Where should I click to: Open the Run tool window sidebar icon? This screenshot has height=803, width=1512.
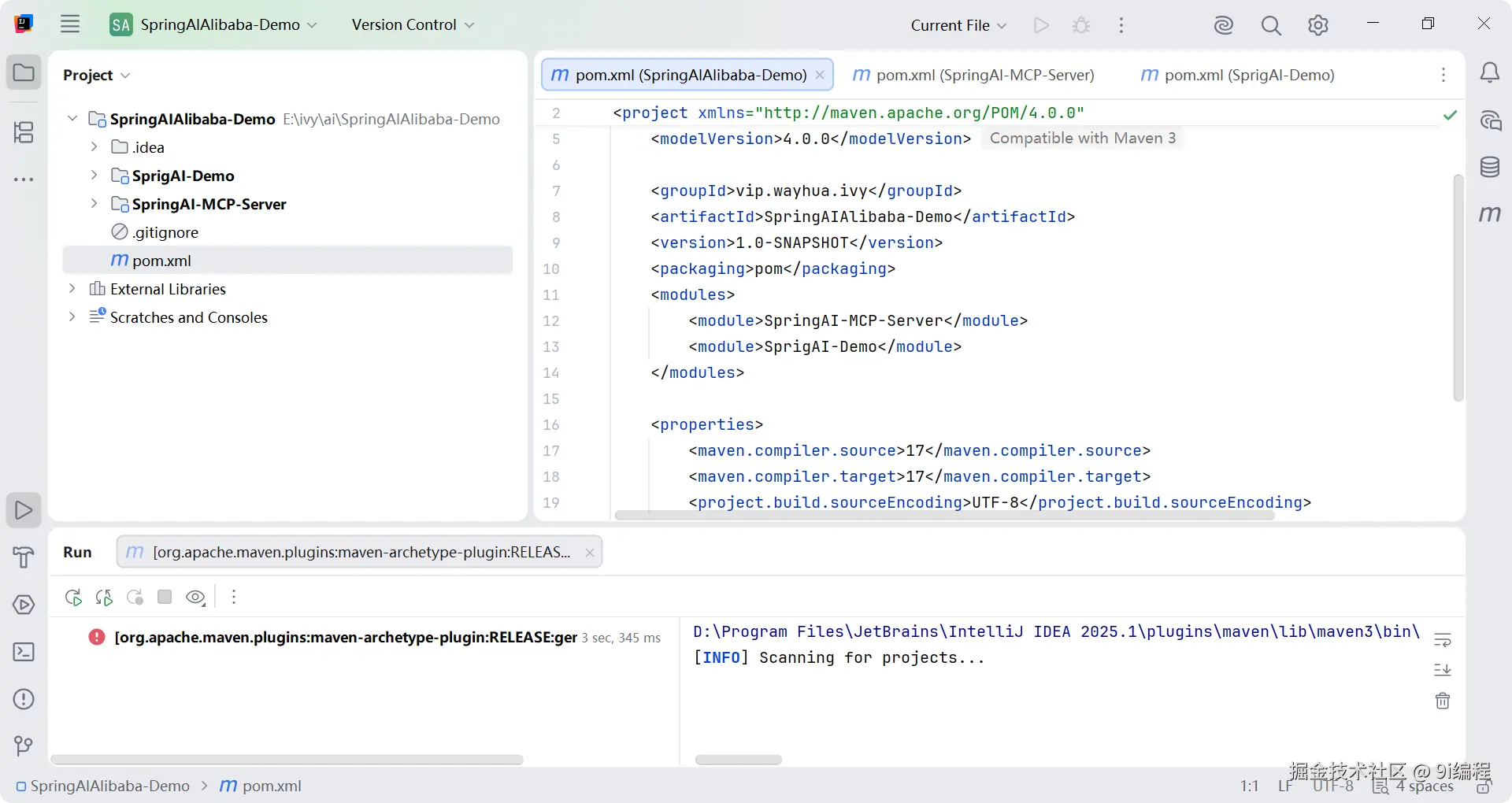pyautogui.click(x=24, y=510)
